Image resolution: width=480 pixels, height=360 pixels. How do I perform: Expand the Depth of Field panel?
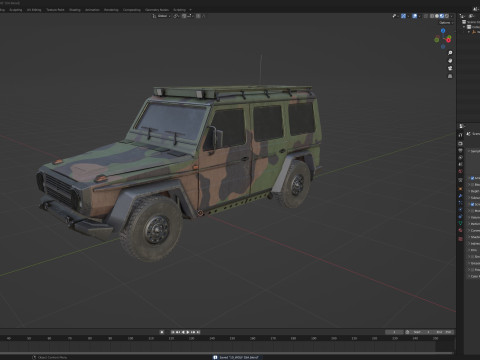point(474,191)
